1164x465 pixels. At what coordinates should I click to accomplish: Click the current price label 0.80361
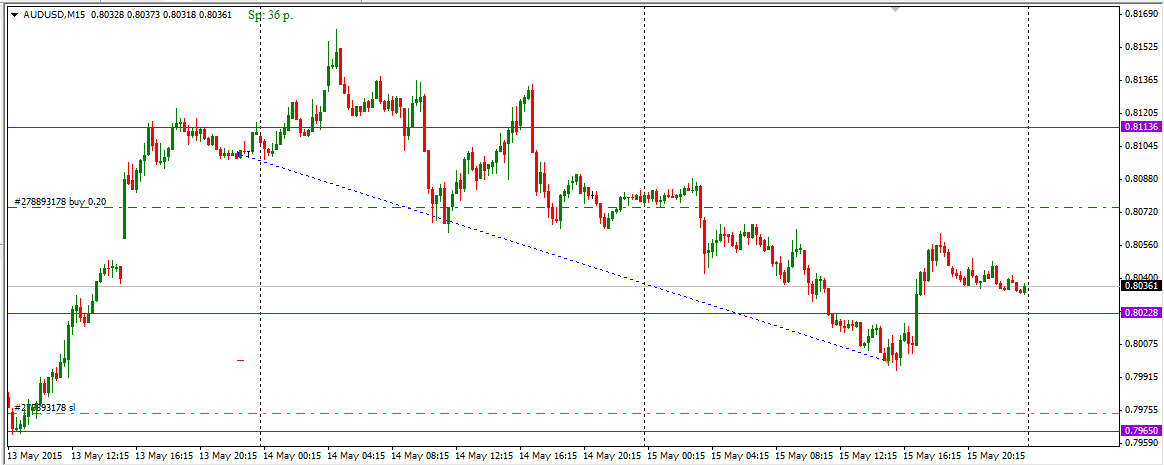tap(1142, 286)
